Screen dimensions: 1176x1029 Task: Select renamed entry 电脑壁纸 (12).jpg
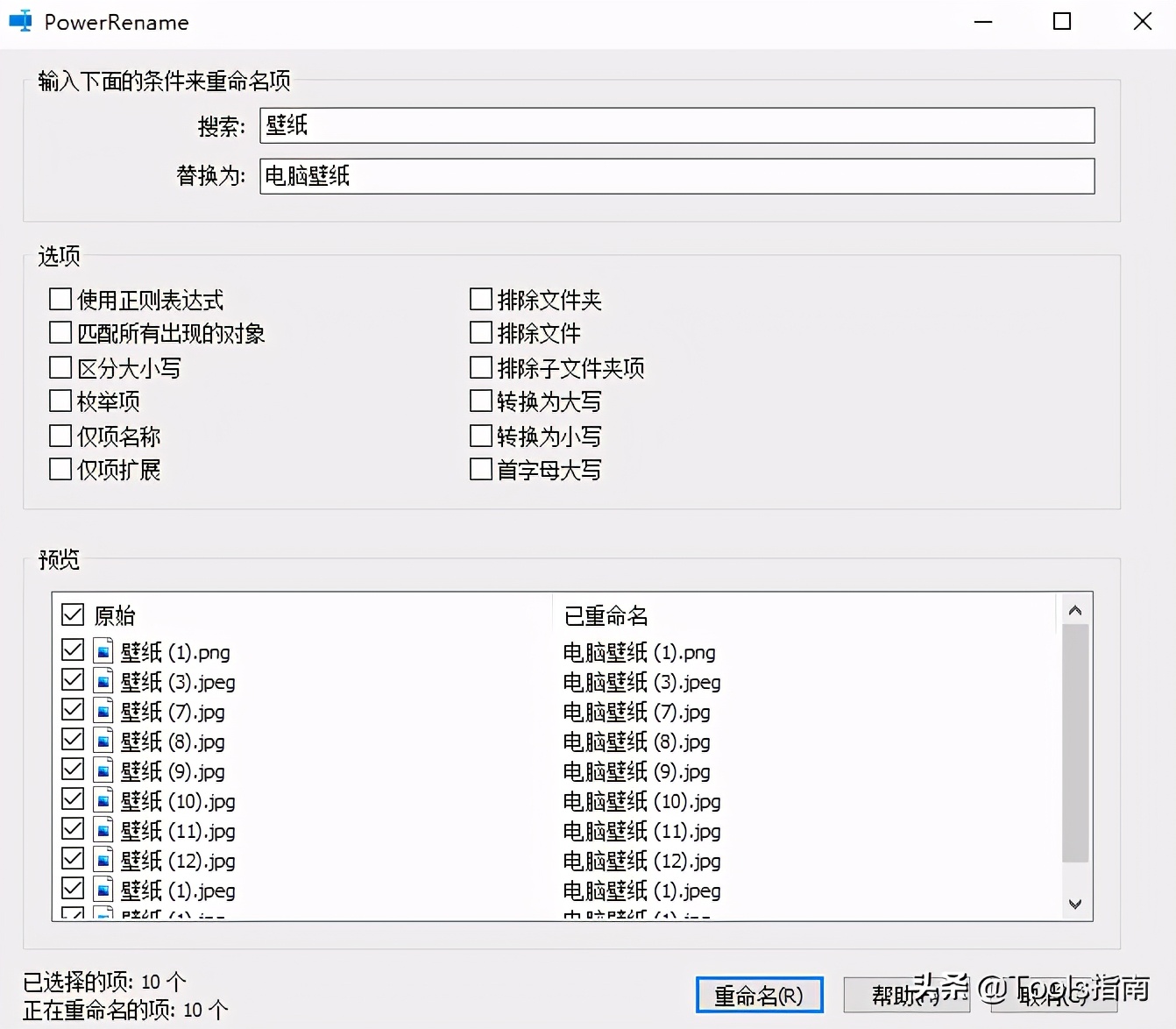(641, 861)
